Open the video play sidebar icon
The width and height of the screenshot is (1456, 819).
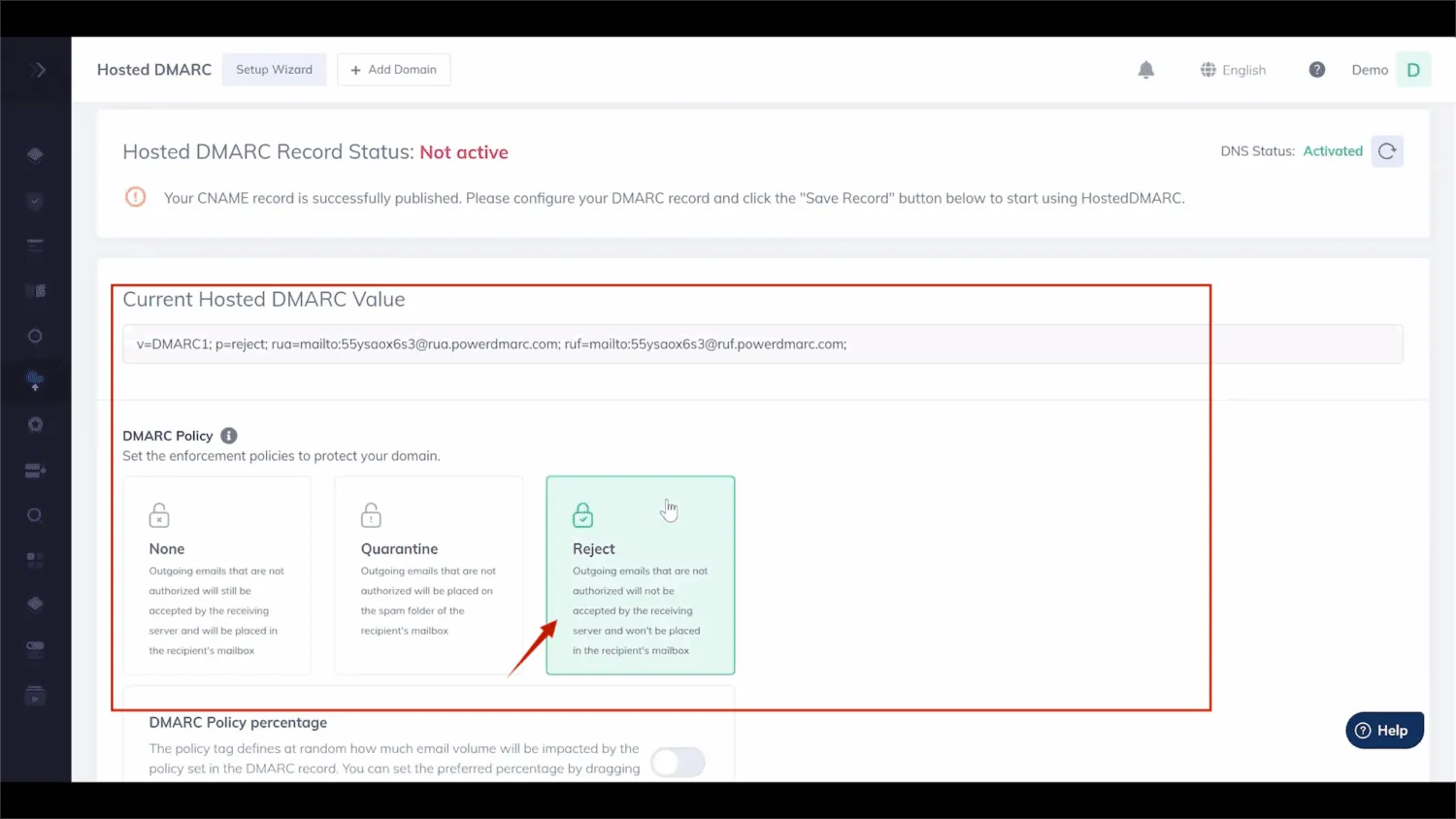(35, 696)
